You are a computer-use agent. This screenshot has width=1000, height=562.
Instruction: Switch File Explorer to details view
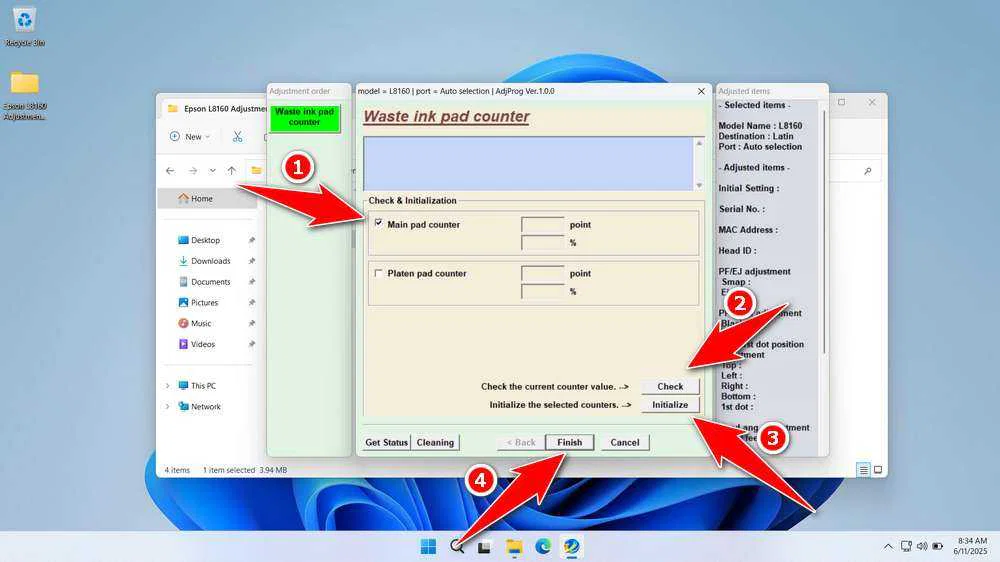click(x=863, y=470)
